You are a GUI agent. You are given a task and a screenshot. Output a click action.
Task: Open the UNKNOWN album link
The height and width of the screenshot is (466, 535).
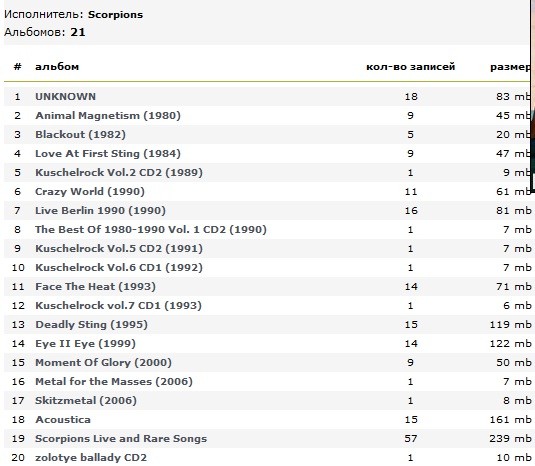click(x=66, y=97)
